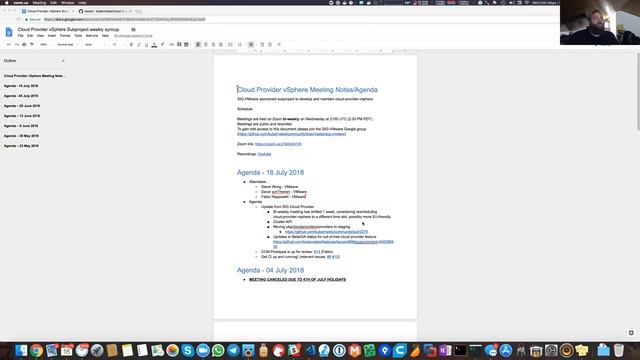640x360 pixels.
Task: Click the document vertical scrollbar
Action: (x=638, y=92)
